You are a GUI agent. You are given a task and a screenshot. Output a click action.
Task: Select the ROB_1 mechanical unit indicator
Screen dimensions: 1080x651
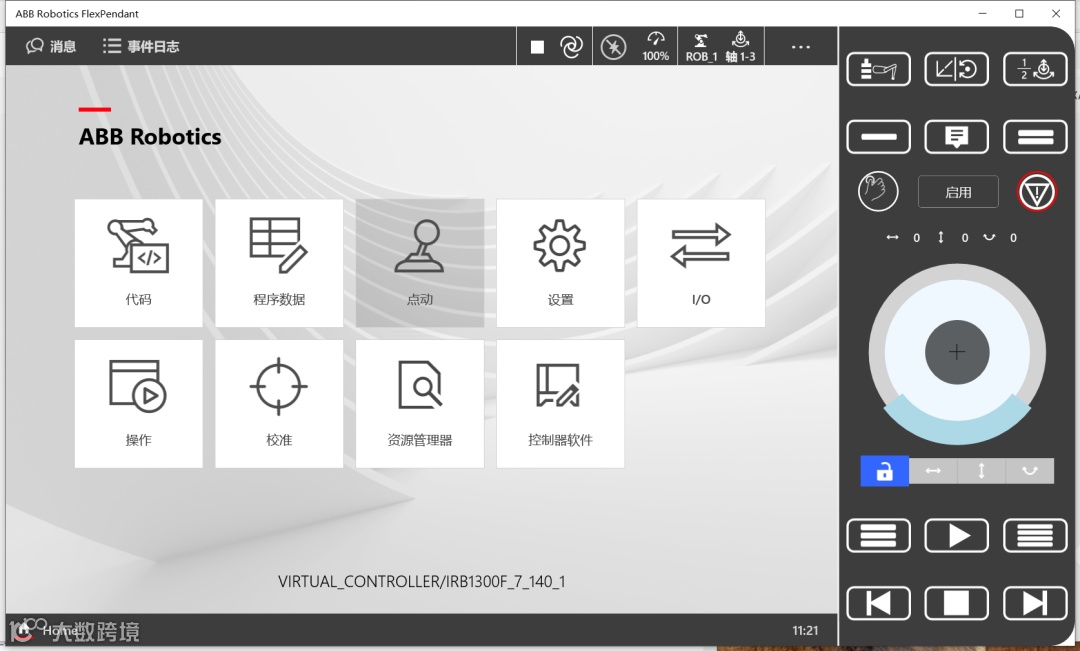click(701, 47)
